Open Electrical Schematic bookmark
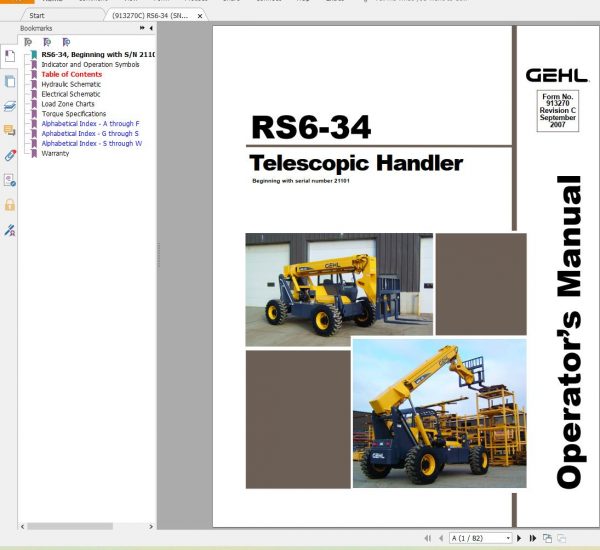The width and height of the screenshot is (600, 550). [x=71, y=94]
